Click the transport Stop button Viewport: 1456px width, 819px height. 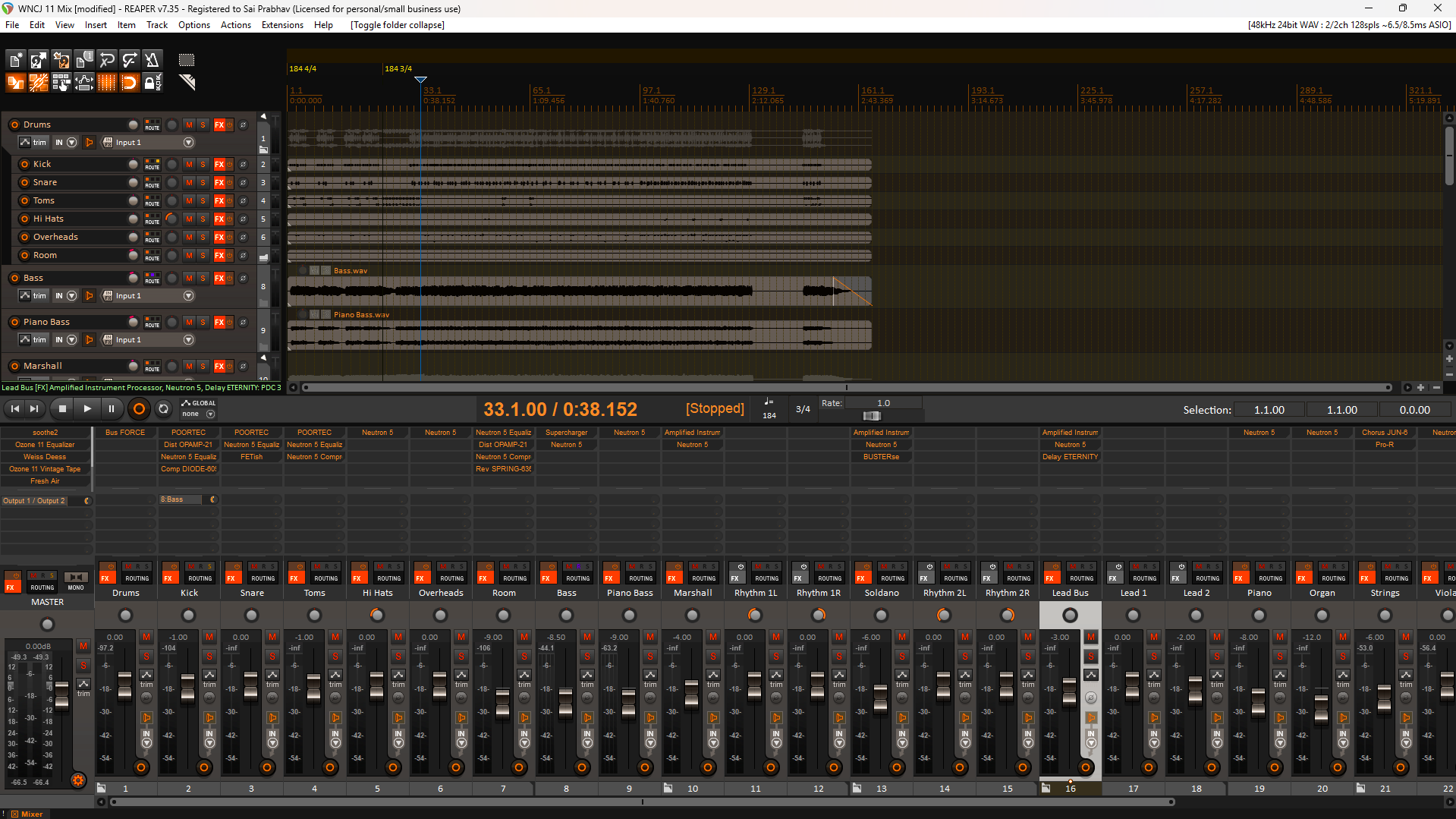click(x=63, y=409)
